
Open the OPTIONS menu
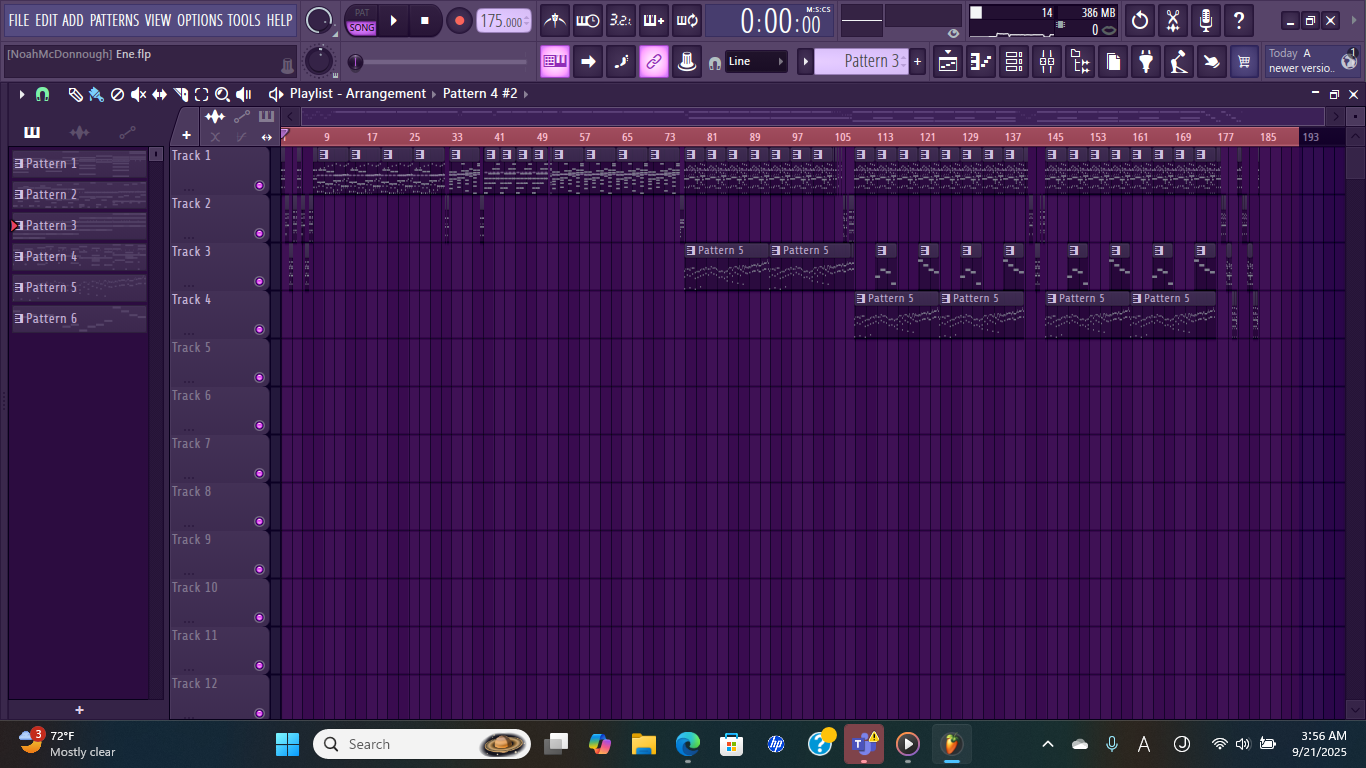coord(200,20)
